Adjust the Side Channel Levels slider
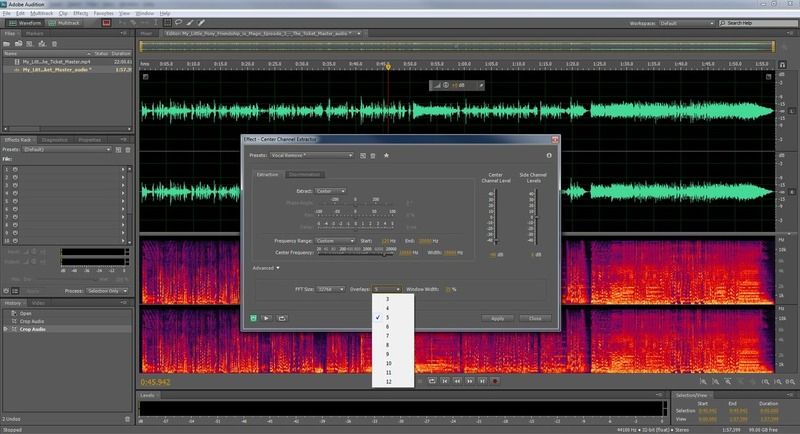This screenshot has height=434, width=800. click(x=536, y=217)
